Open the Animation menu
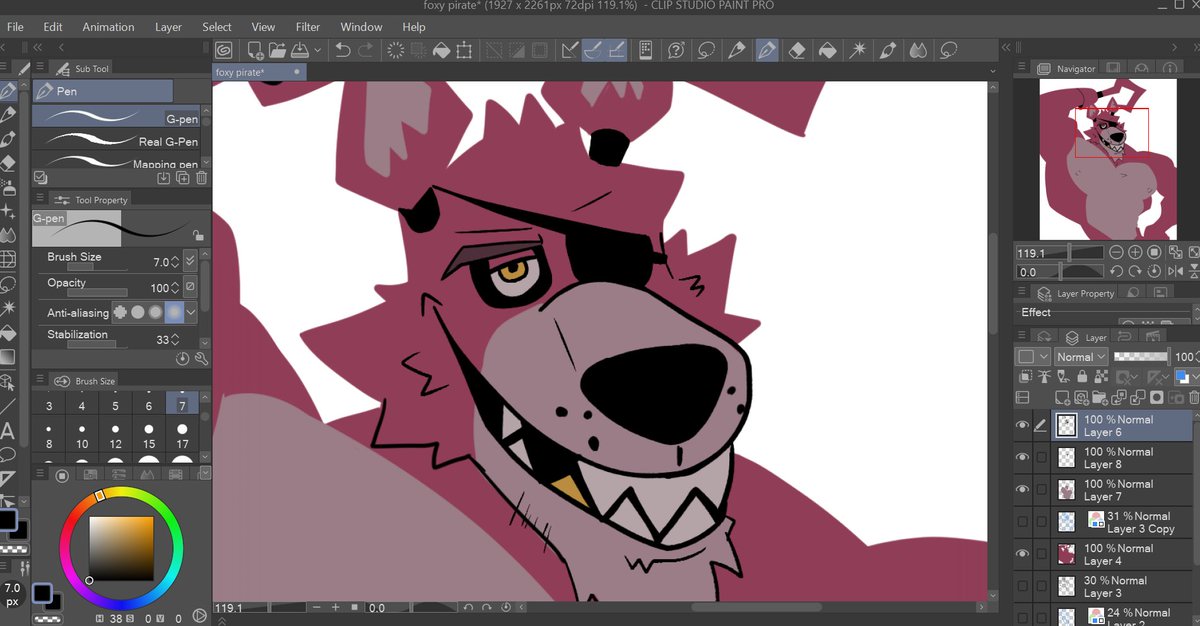Screen dimensions: 1200x626 (x=108, y=27)
